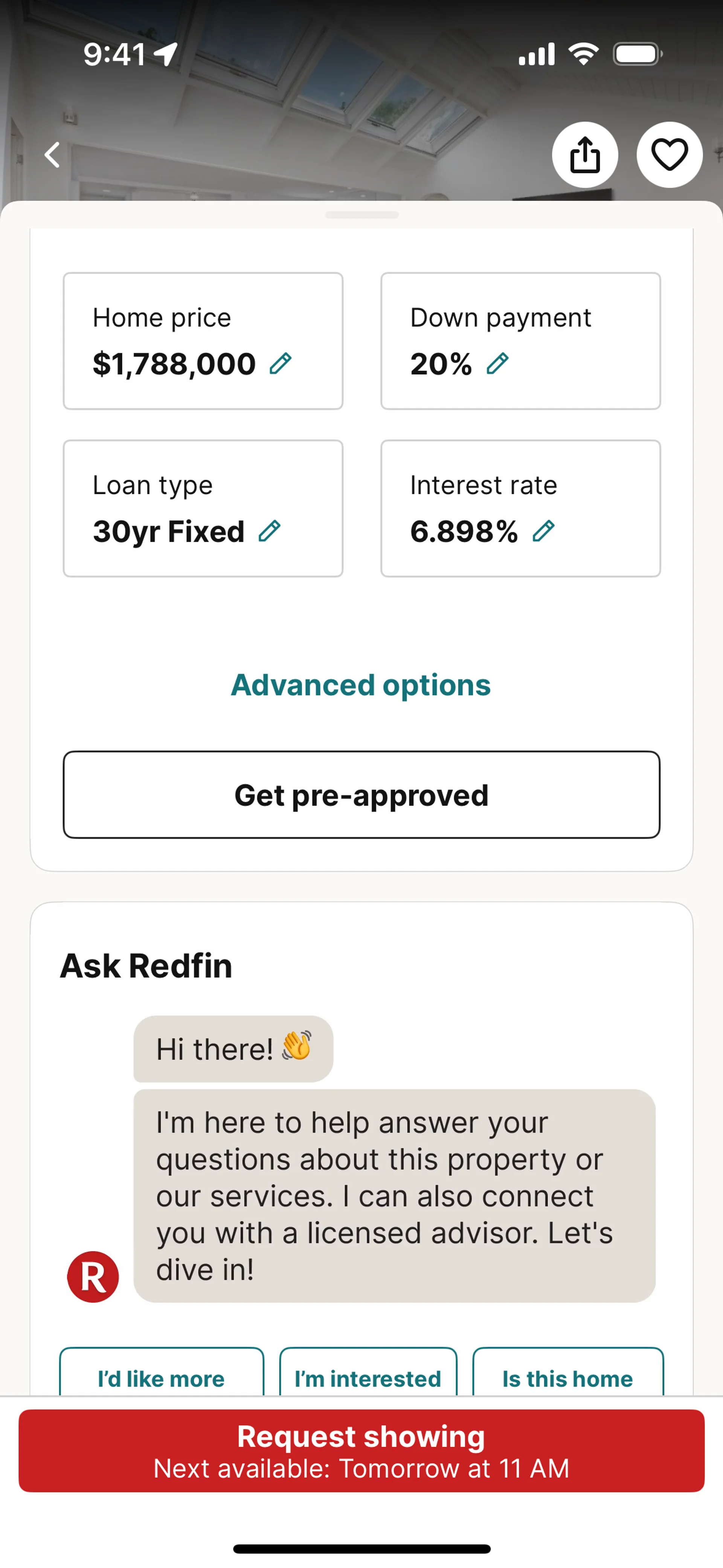Choose "Is this home" quick reply
The height and width of the screenshot is (1568, 723).
[x=567, y=1375]
